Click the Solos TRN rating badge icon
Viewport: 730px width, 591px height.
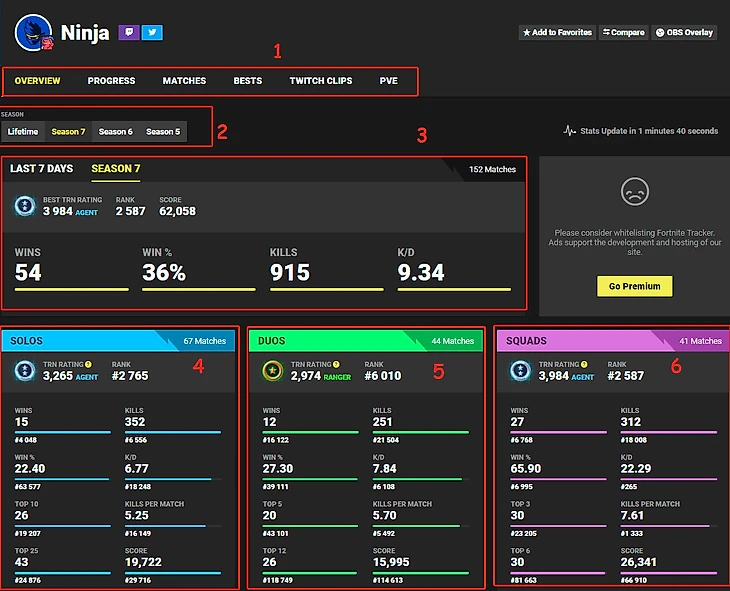[26, 370]
